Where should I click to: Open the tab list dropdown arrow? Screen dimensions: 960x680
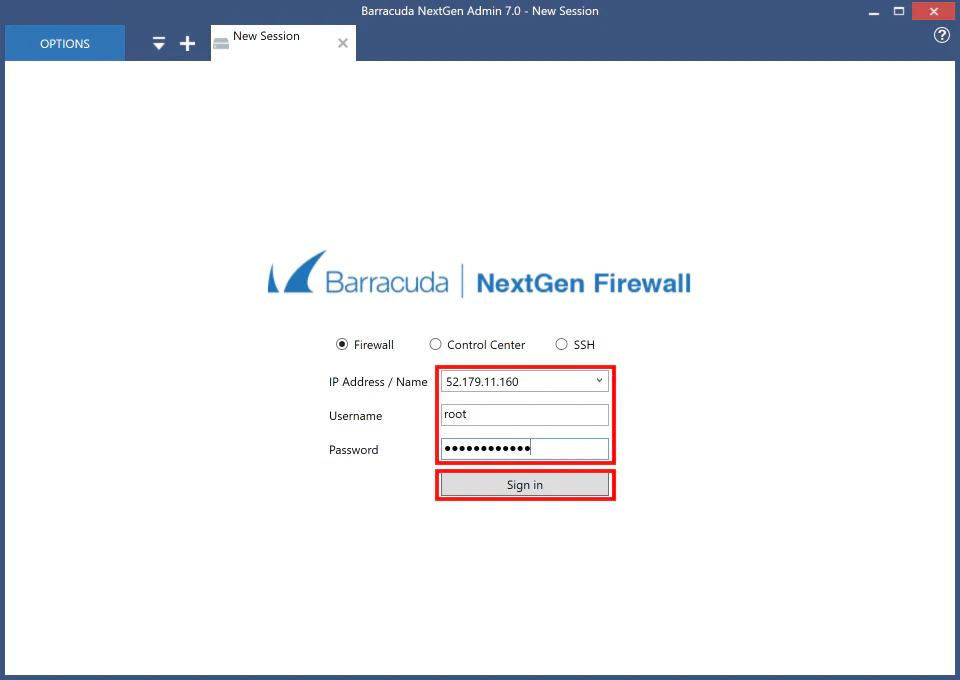pos(159,43)
